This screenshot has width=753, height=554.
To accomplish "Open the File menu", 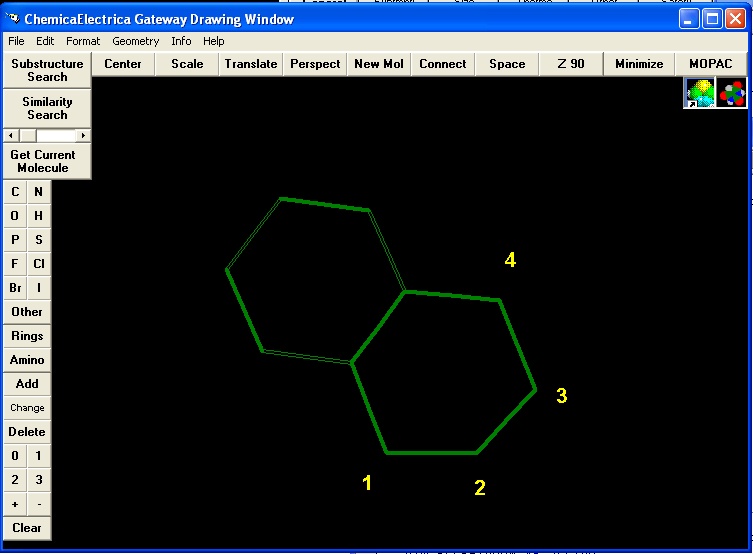I will [x=16, y=41].
